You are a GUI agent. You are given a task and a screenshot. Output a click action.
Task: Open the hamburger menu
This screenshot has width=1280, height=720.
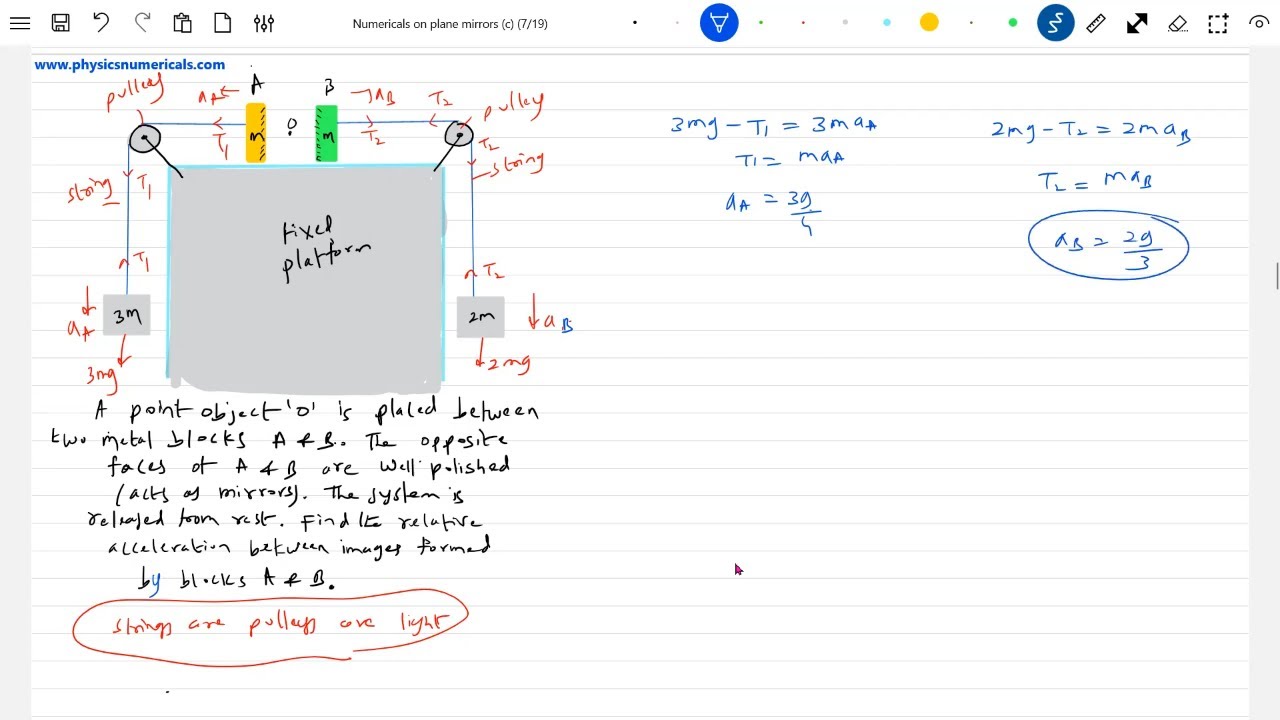19,23
